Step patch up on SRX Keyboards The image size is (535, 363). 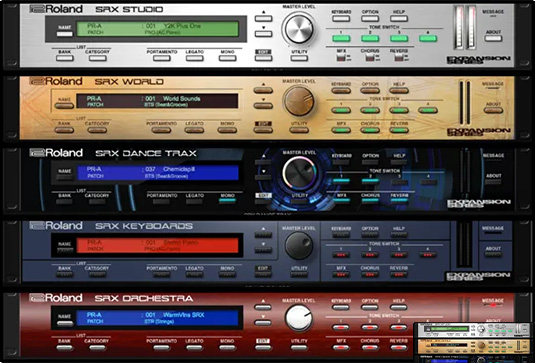[x=263, y=235]
